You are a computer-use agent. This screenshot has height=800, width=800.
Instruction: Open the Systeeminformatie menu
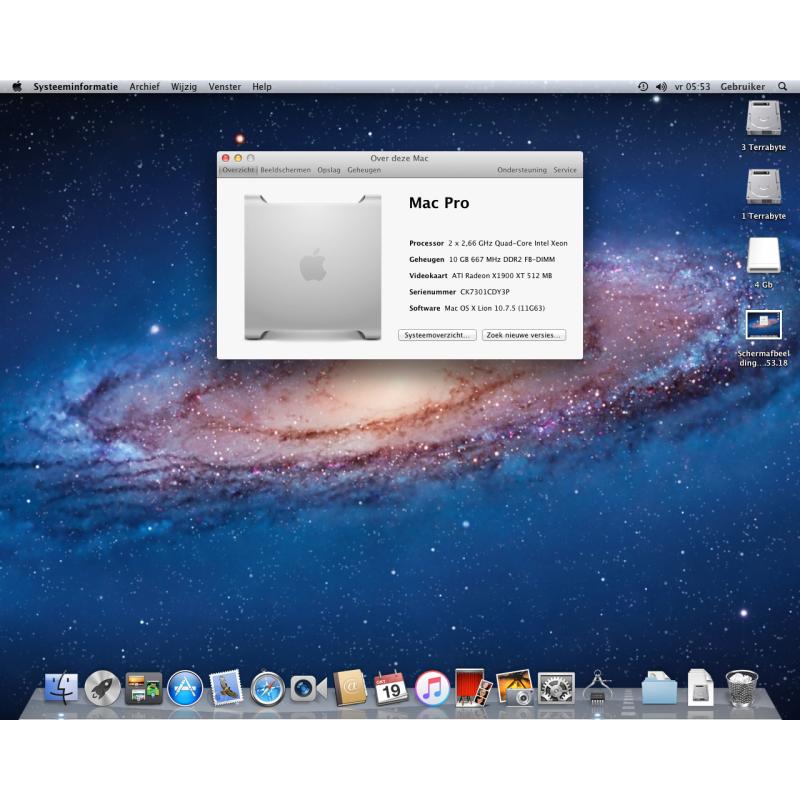click(76, 87)
